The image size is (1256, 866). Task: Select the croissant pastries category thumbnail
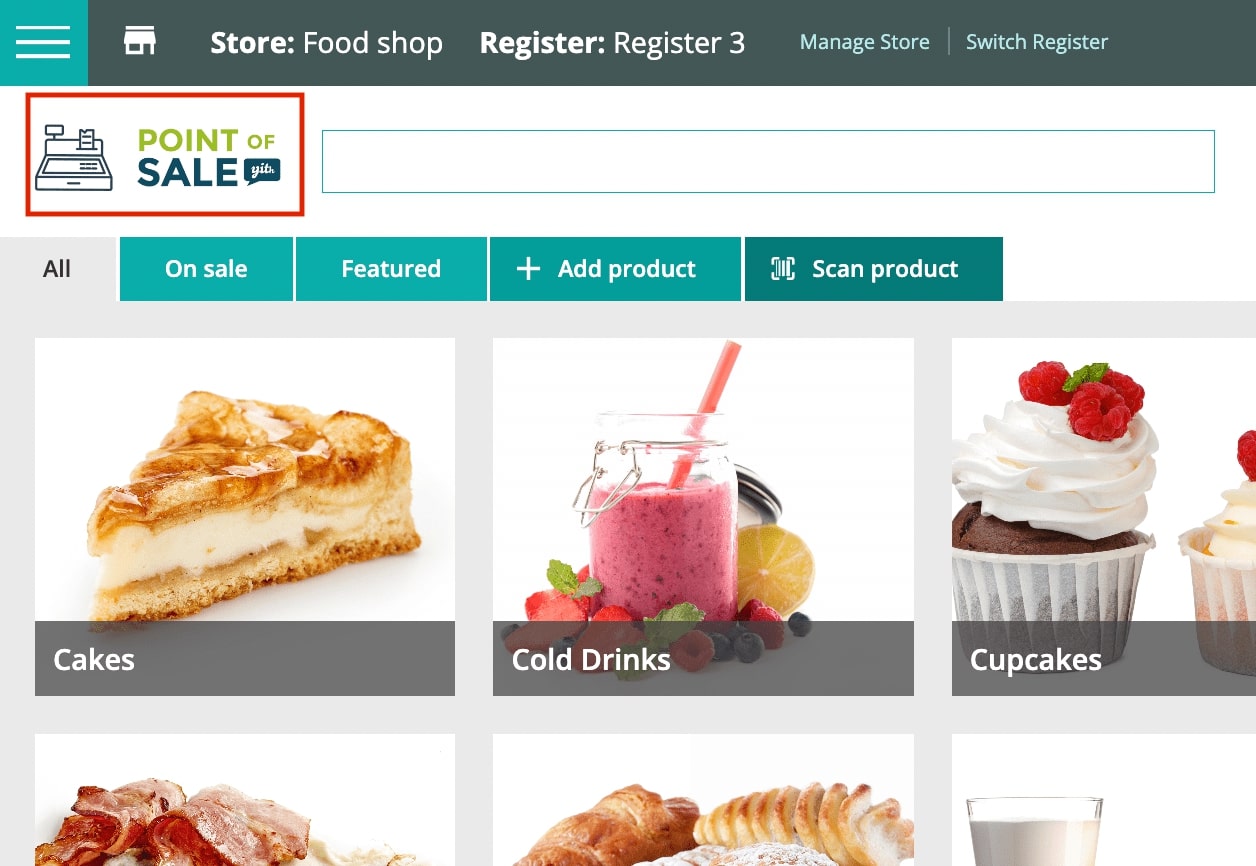coord(703,800)
